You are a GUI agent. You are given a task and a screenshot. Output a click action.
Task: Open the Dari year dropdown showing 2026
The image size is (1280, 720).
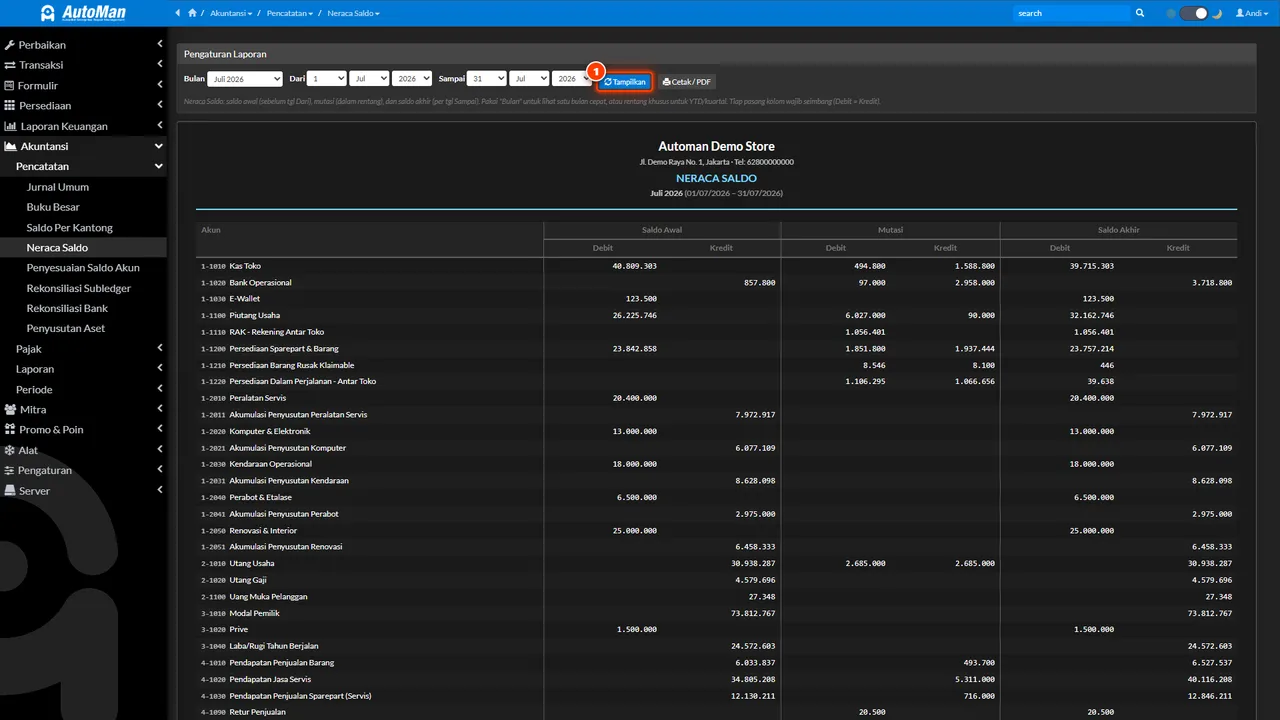click(412, 78)
